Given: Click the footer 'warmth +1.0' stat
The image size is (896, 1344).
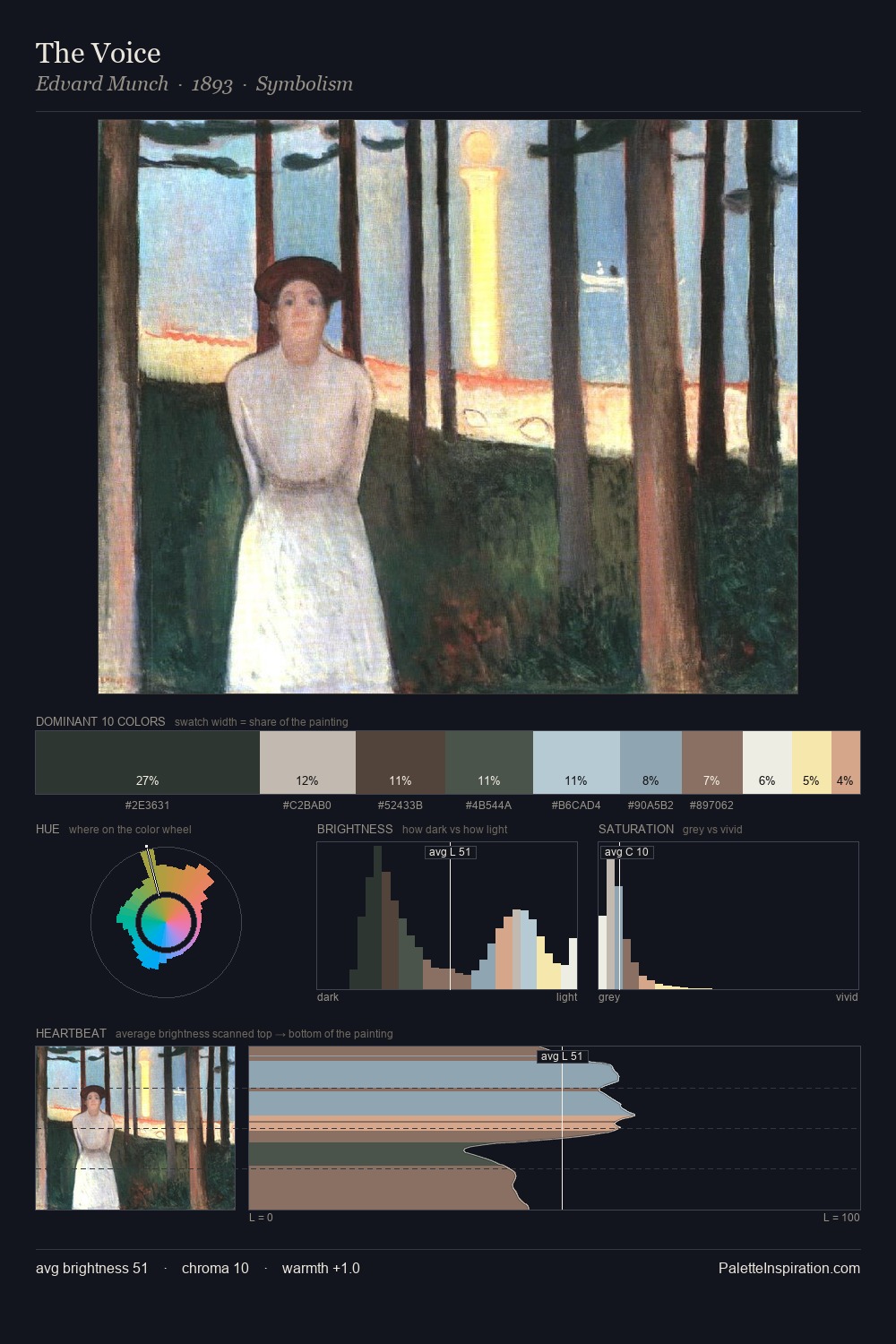Looking at the screenshot, I should 321,1268.
